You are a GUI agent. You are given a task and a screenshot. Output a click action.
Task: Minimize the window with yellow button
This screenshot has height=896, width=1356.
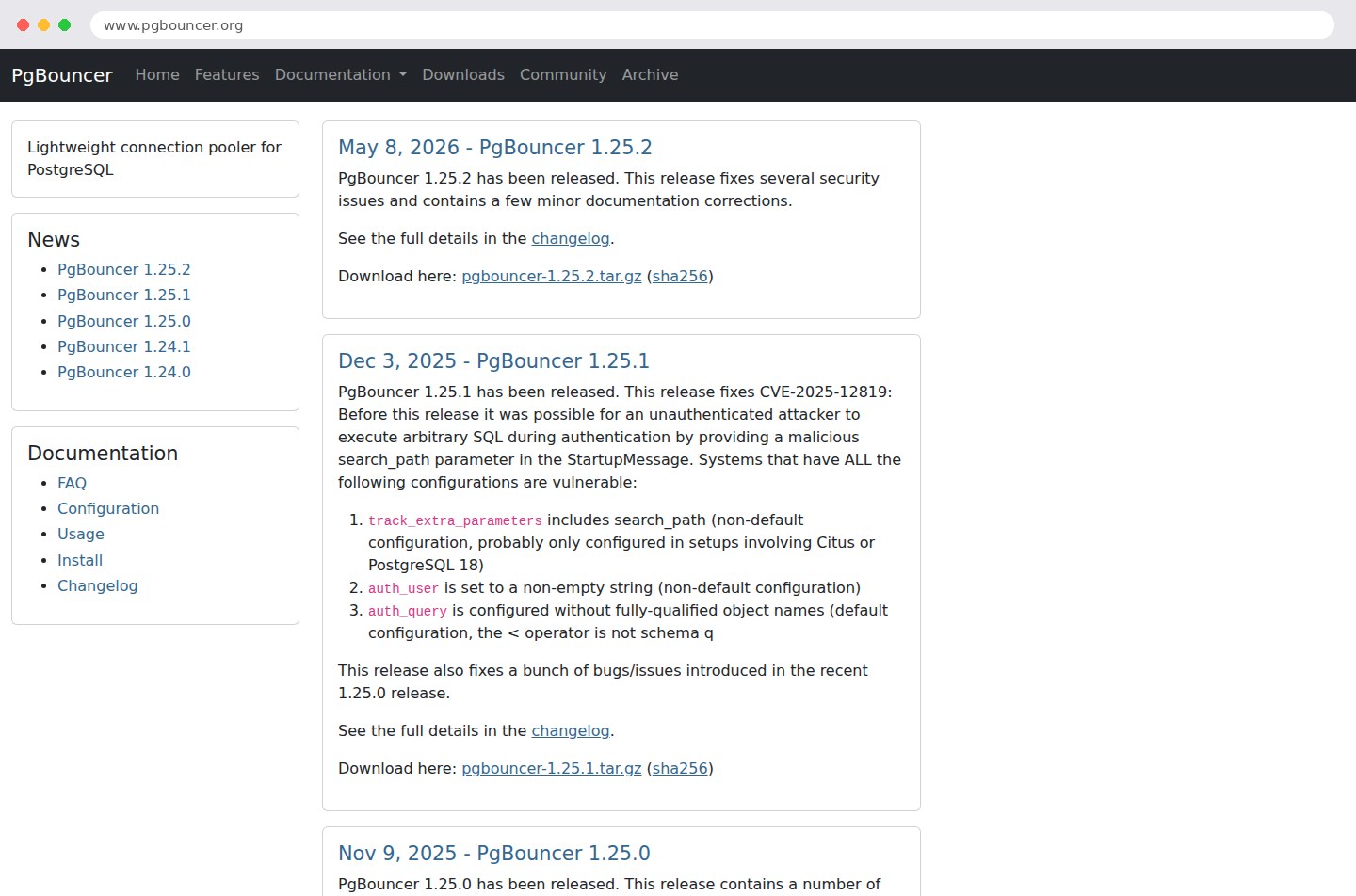pyautogui.click(x=44, y=25)
